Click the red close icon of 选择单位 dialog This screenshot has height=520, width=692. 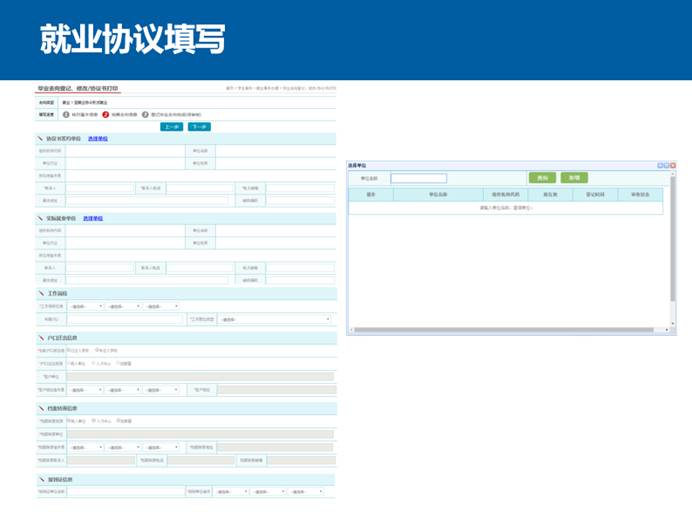tap(671, 164)
